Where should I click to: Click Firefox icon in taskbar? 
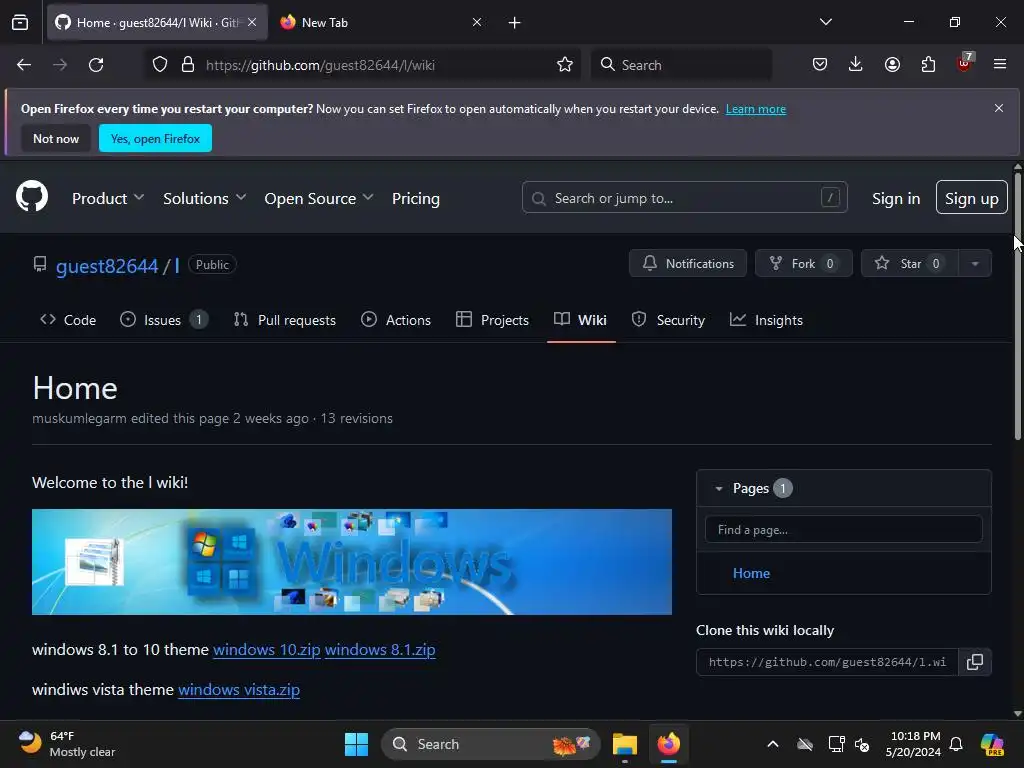pos(669,744)
